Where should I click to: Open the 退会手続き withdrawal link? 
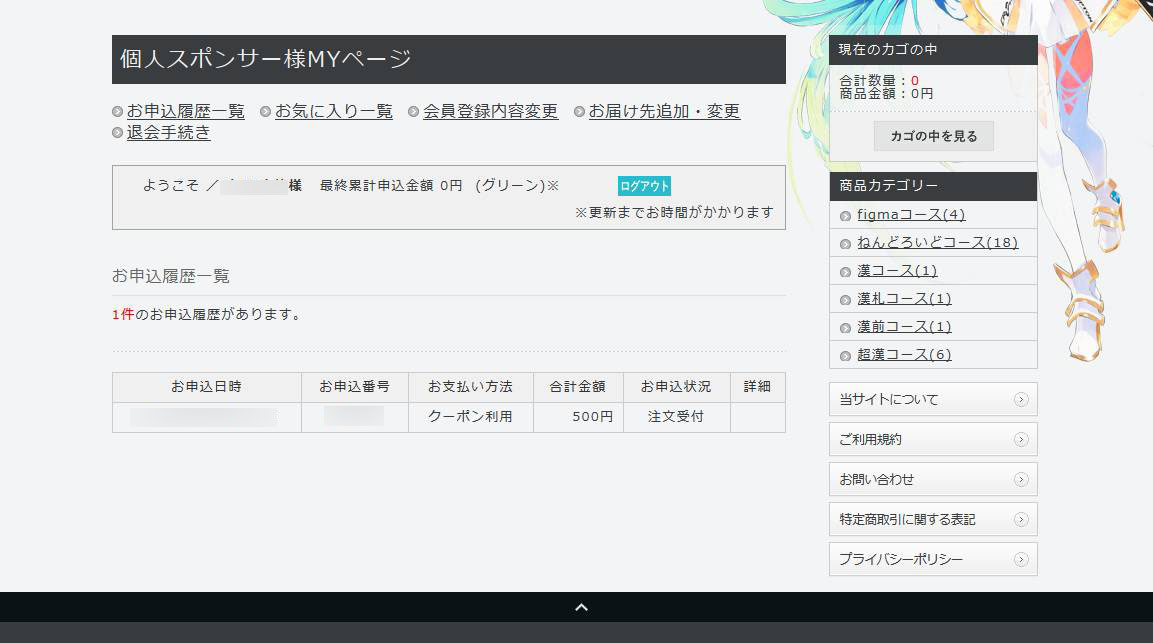tap(168, 133)
